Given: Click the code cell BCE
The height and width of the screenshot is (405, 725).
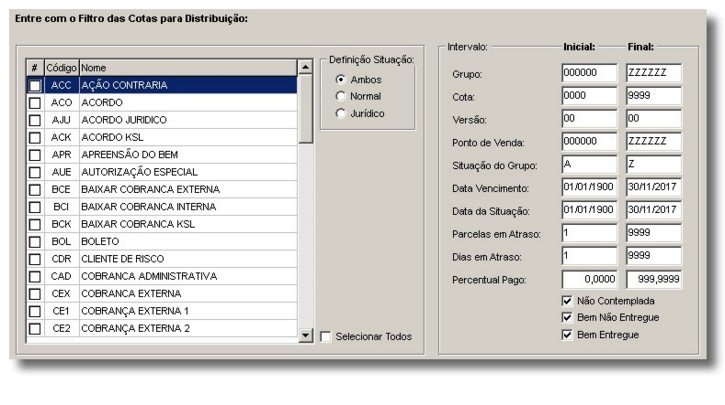Looking at the screenshot, I should (61, 190).
